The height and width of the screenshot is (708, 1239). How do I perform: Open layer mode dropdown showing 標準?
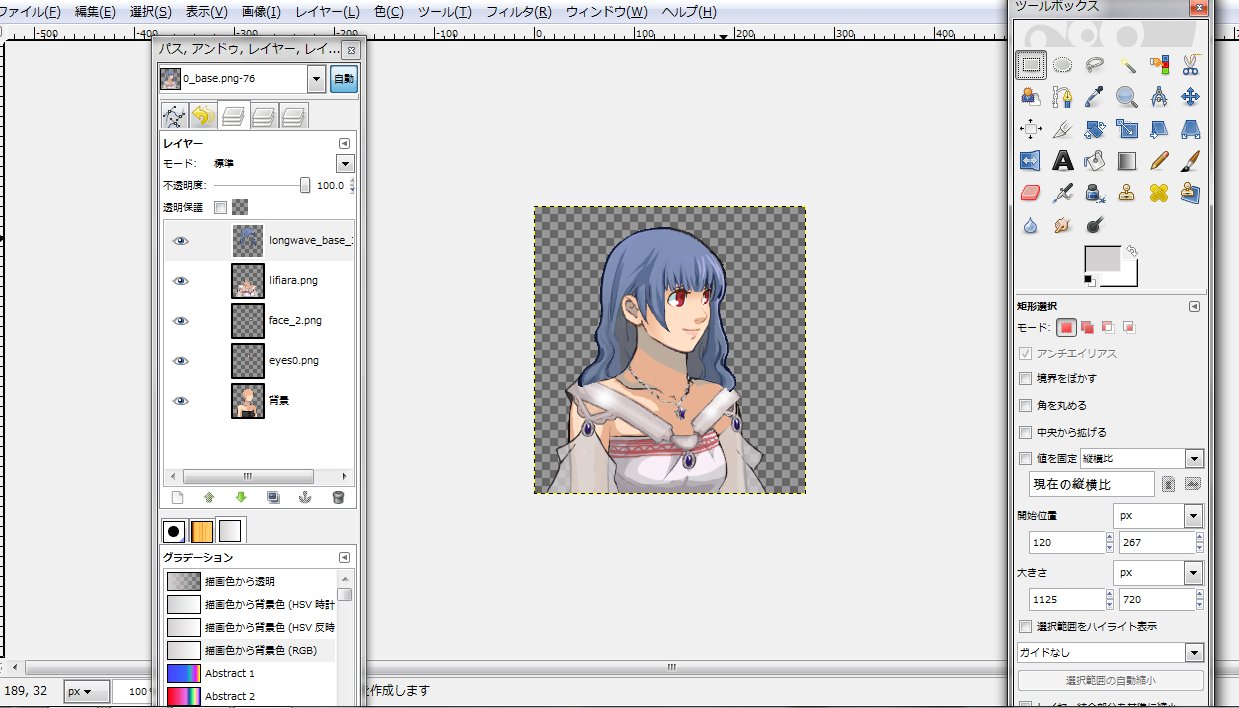click(345, 163)
